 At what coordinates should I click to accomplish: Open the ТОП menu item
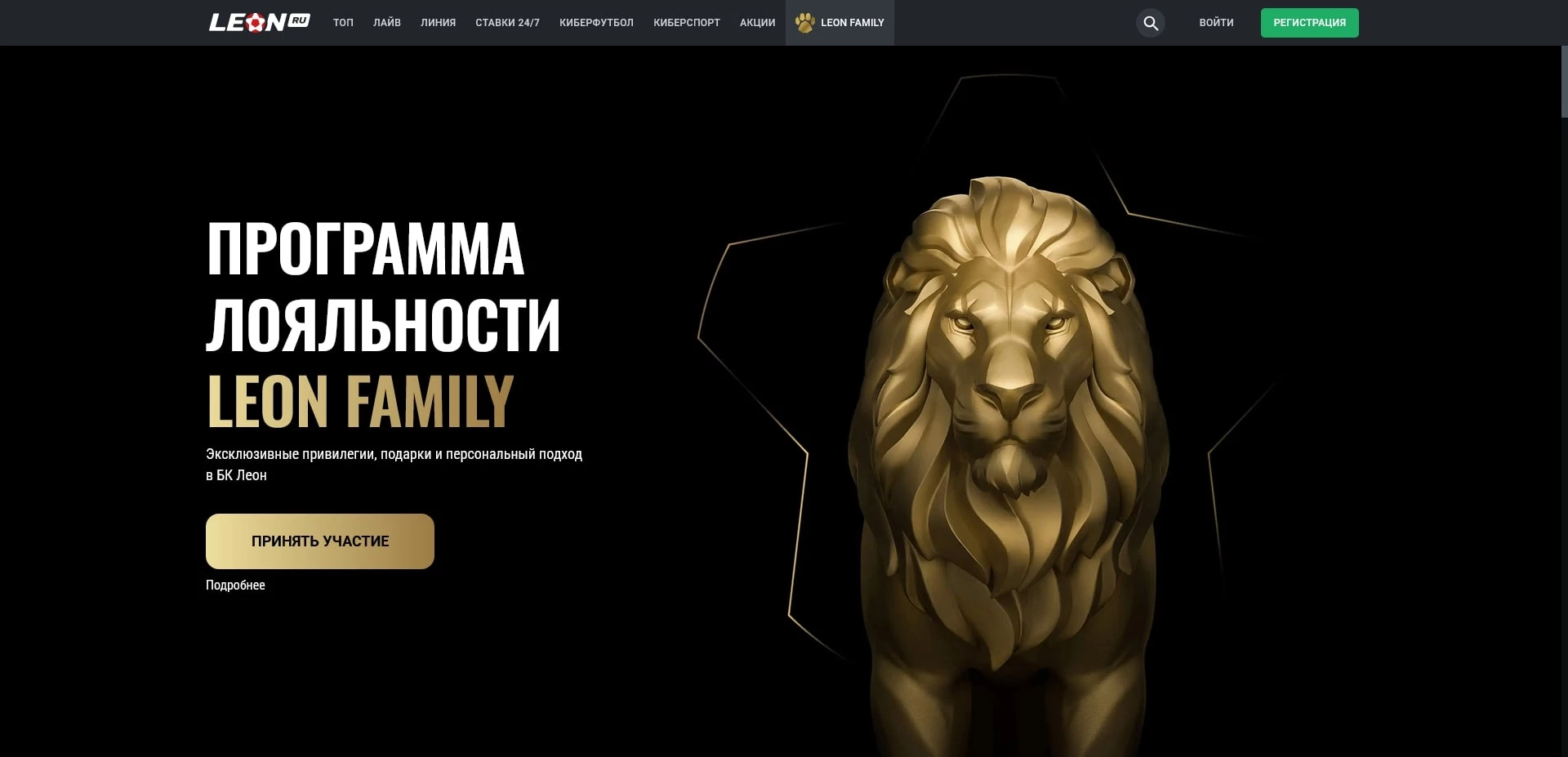click(x=343, y=23)
